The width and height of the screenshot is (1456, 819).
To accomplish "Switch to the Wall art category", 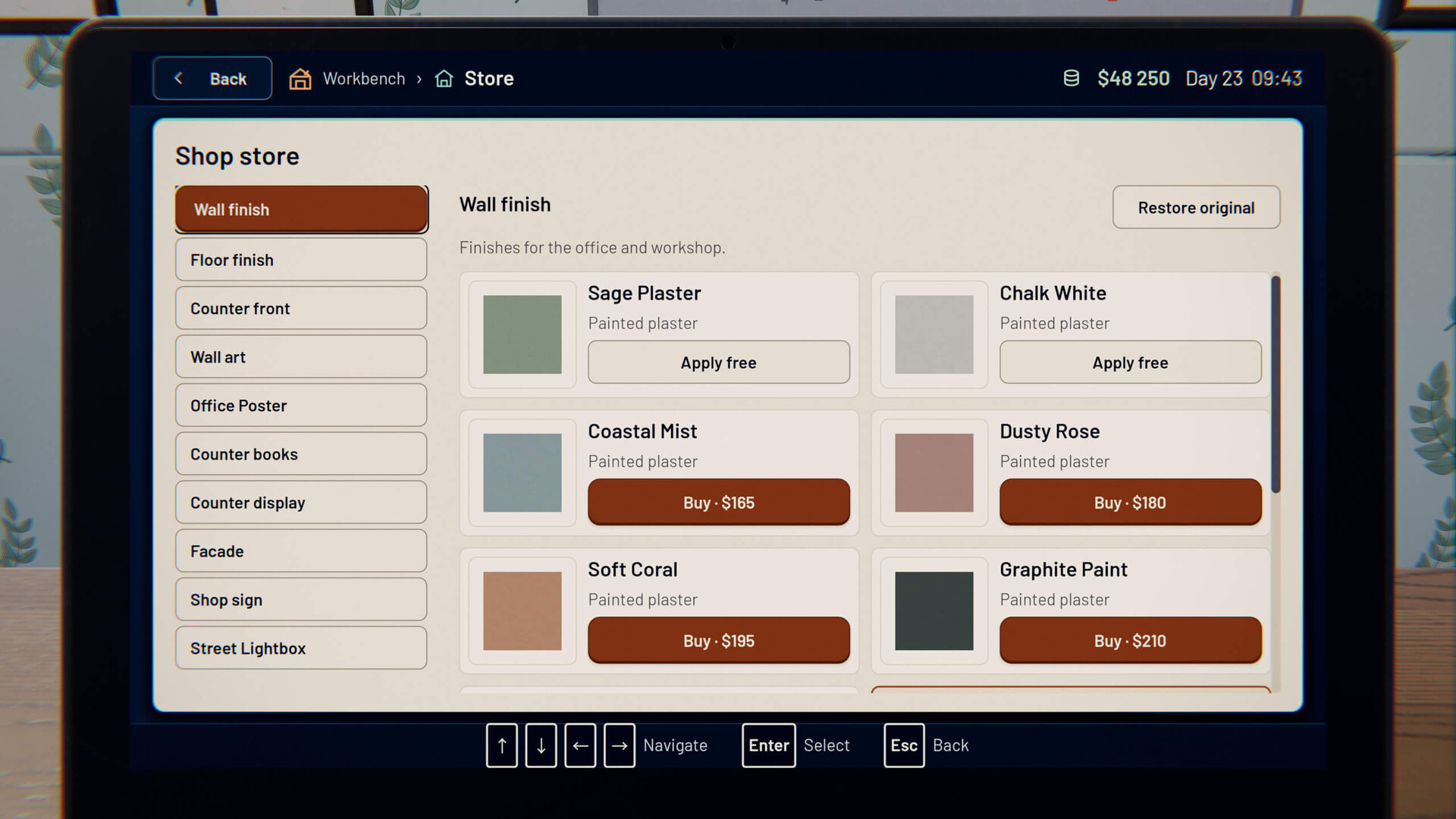I will (x=301, y=357).
